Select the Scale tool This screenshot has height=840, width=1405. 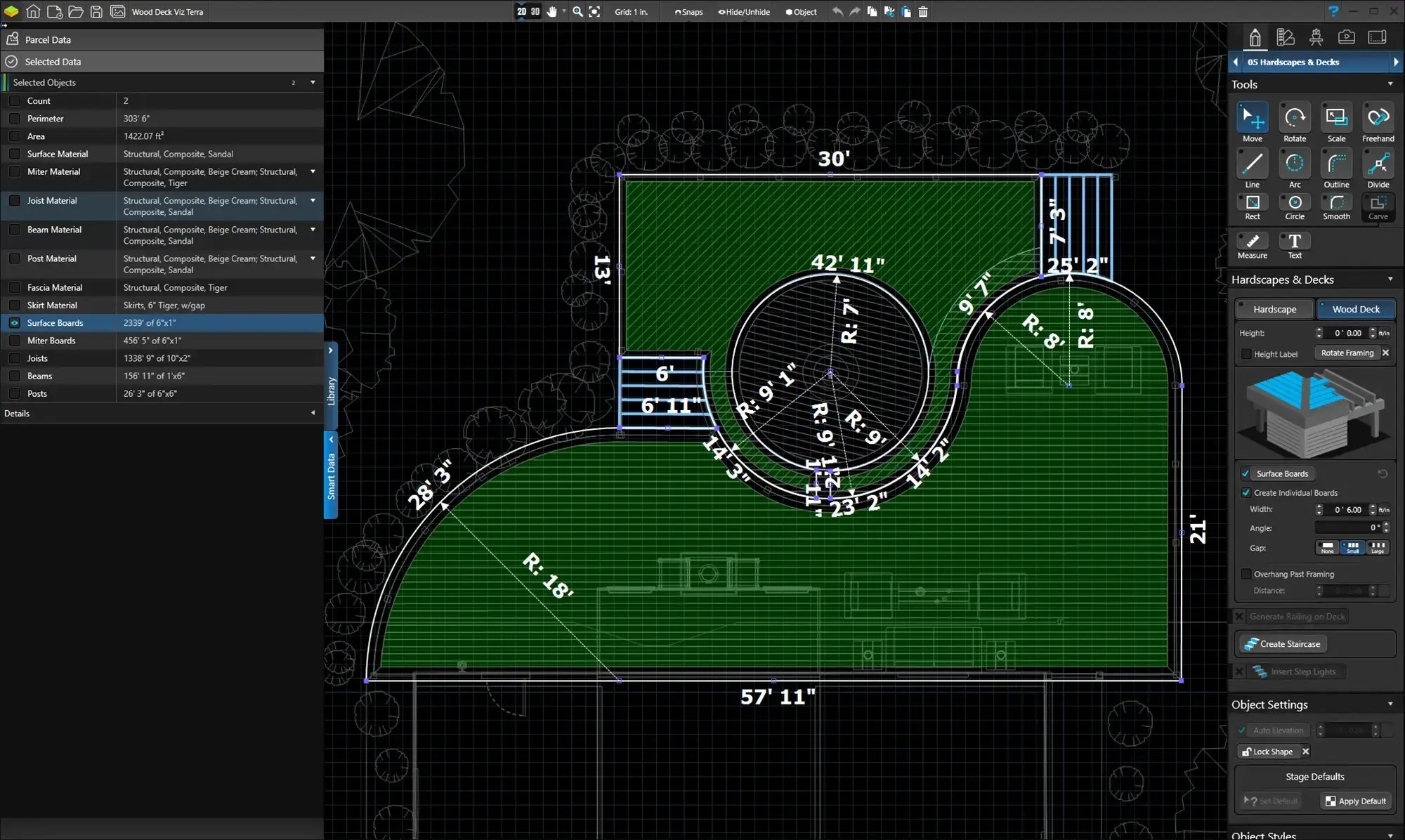point(1336,122)
